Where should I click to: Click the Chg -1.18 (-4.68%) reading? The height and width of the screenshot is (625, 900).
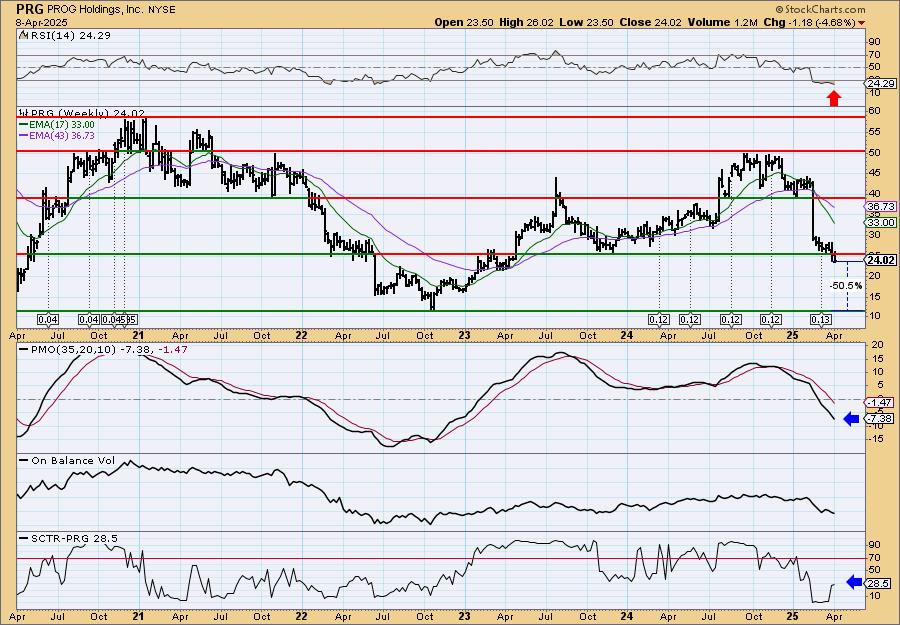coord(810,22)
